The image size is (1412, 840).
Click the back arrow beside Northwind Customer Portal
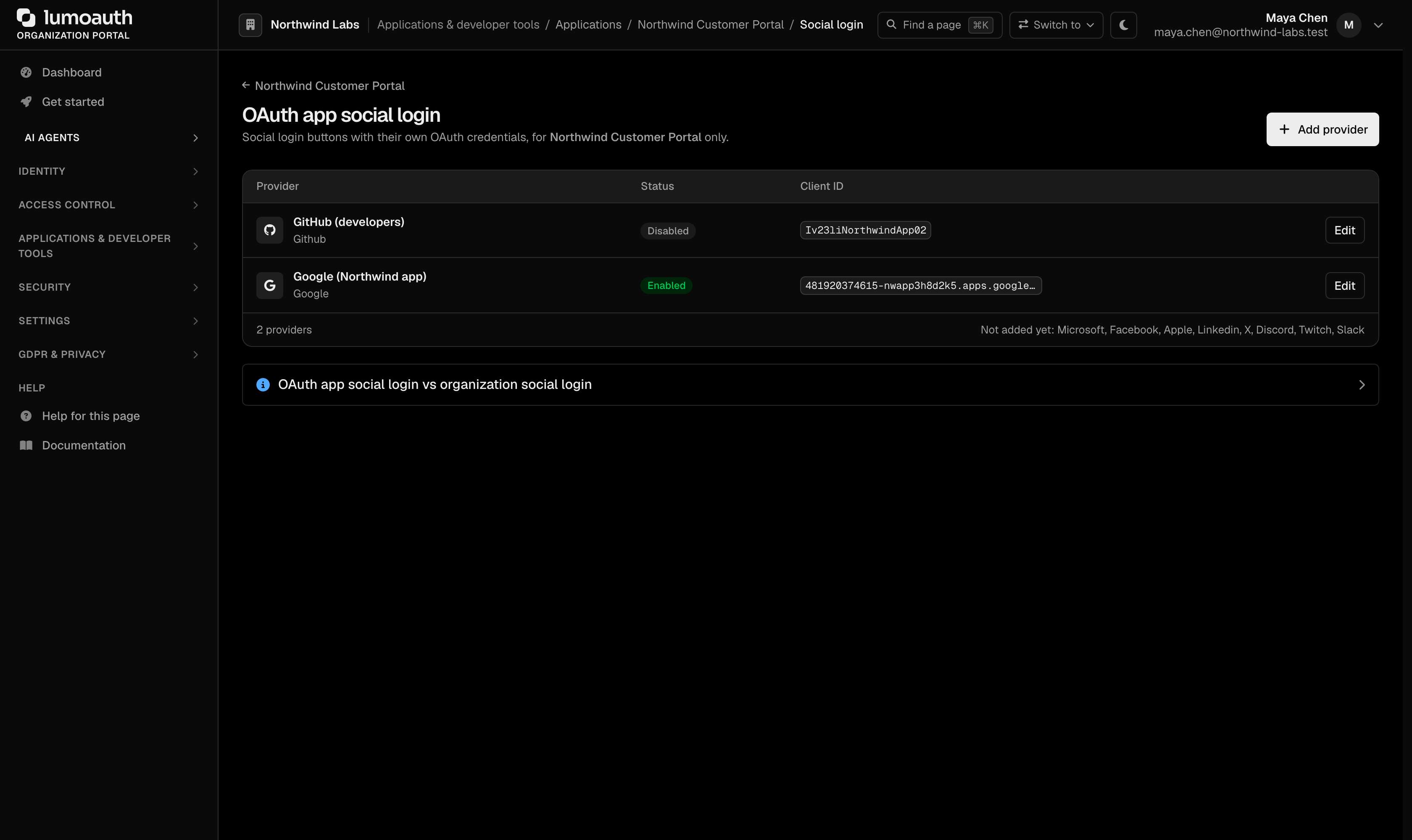coord(246,86)
